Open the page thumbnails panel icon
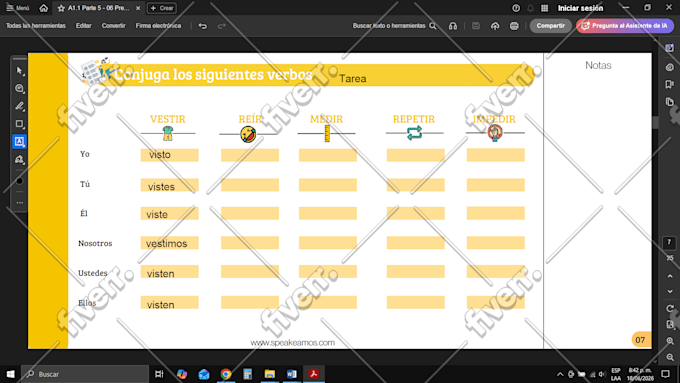The height and width of the screenshot is (383, 680). tap(670, 102)
